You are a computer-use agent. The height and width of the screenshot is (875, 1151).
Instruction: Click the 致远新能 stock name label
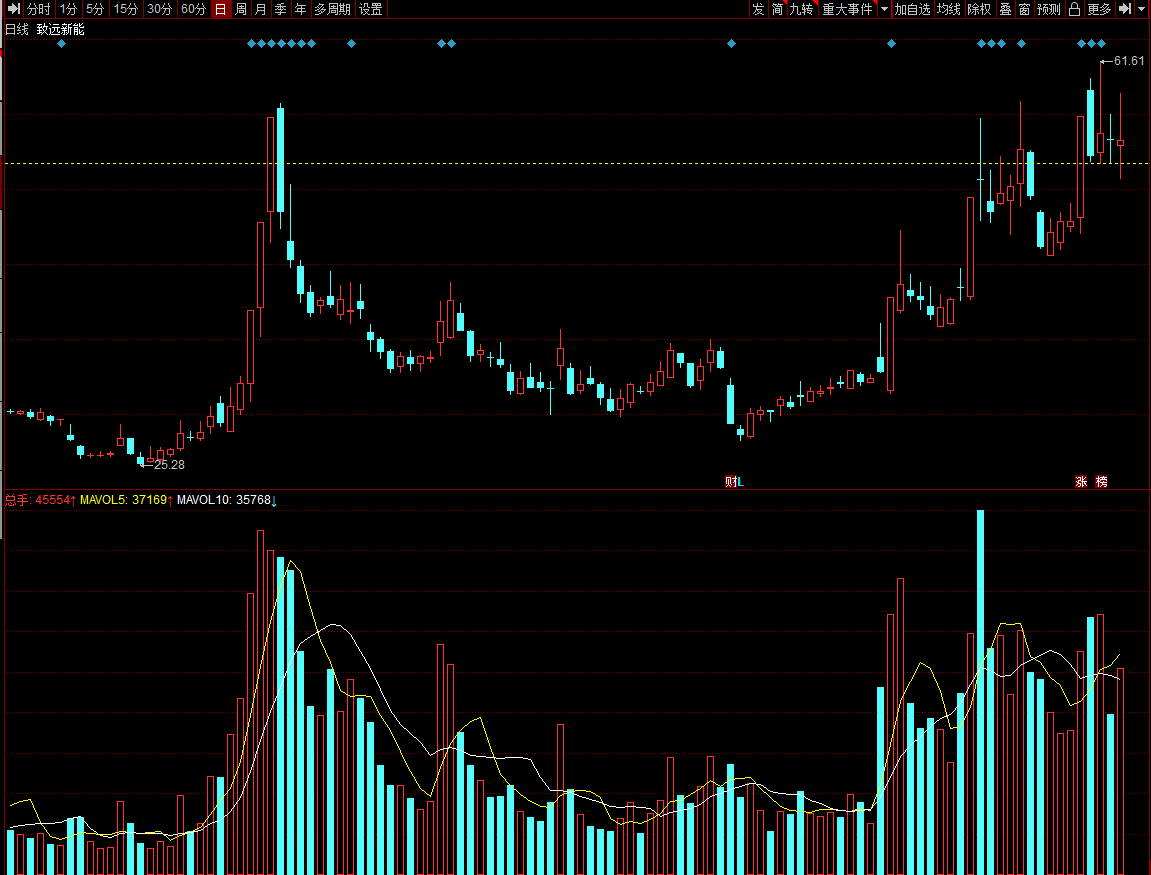(x=61, y=29)
